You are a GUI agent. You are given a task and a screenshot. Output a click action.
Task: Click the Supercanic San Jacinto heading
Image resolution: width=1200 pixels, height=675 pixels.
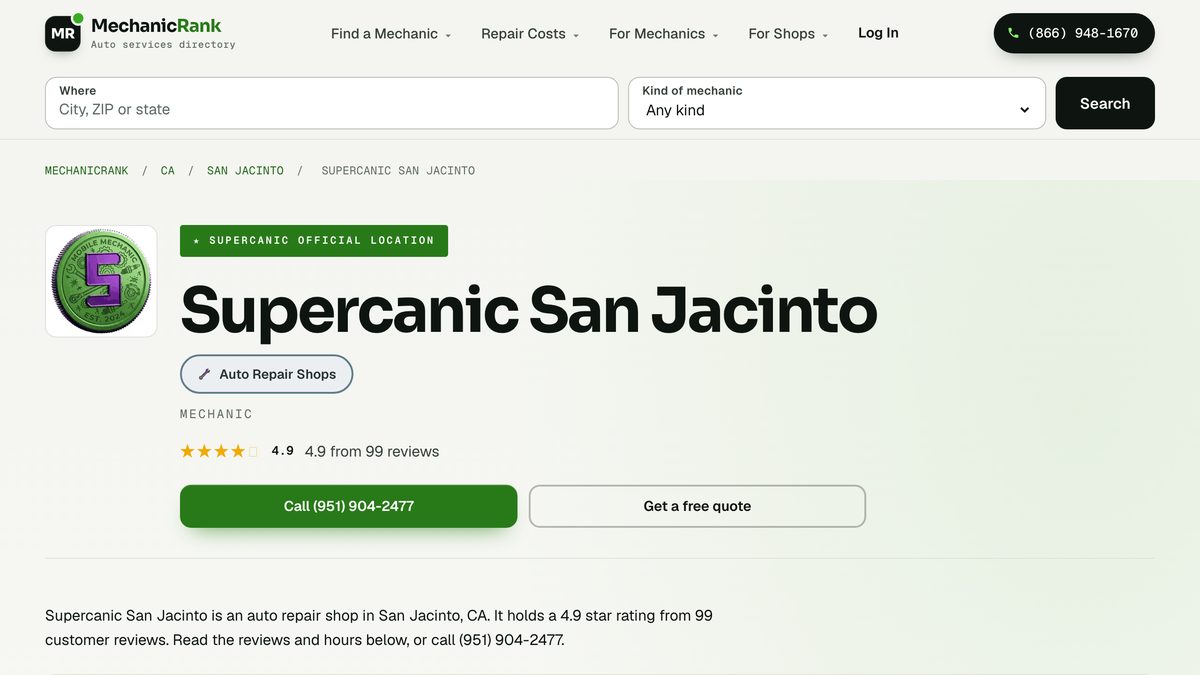(529, 309)
